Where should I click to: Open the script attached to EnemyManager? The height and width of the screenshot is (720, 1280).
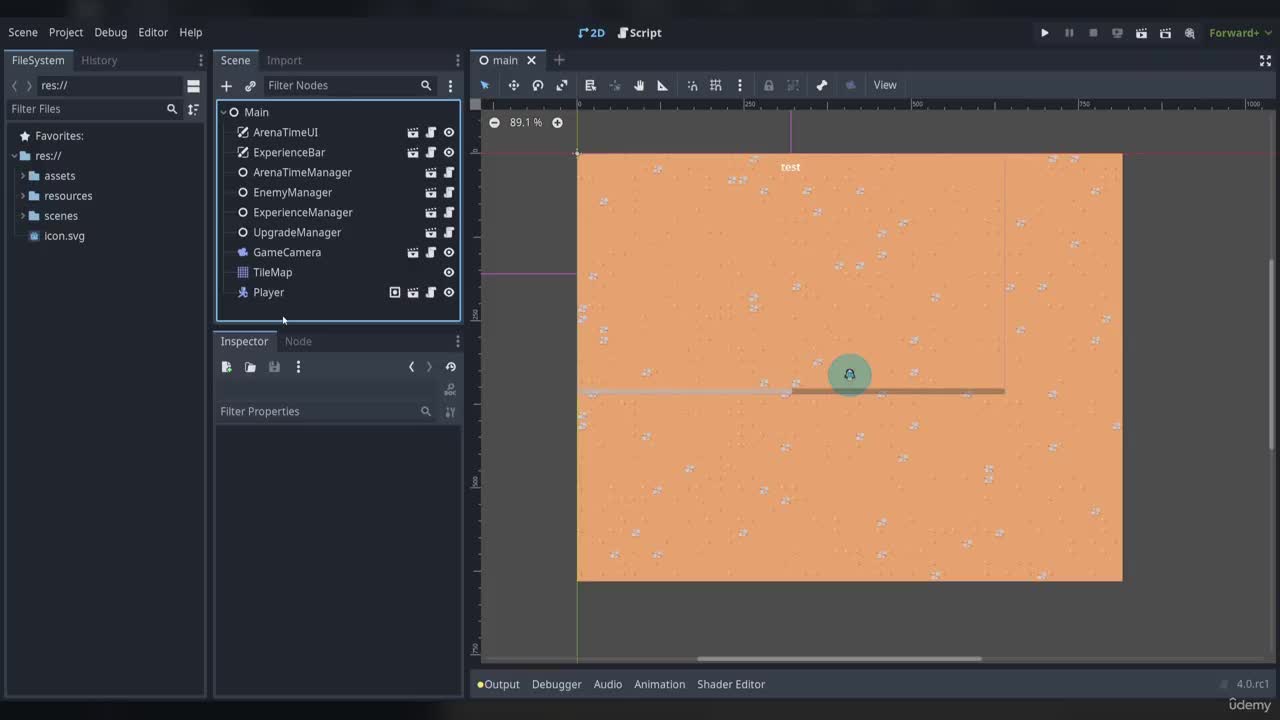tap(449, 192)
